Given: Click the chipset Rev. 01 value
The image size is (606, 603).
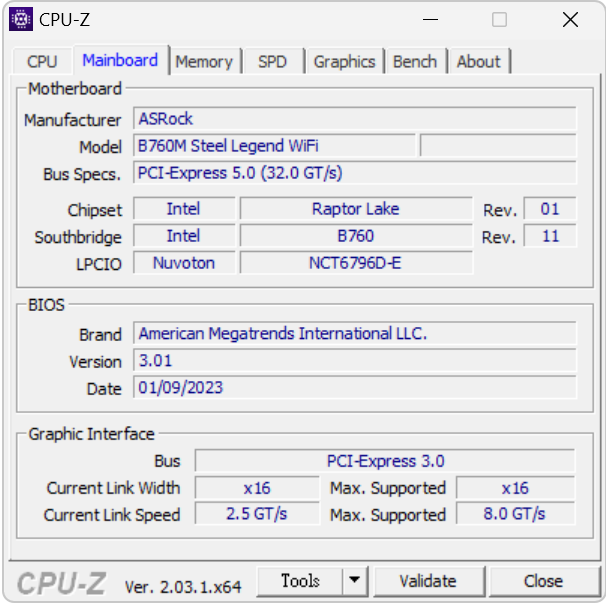Looking at the screenshot, I should (x=550, y=209).
